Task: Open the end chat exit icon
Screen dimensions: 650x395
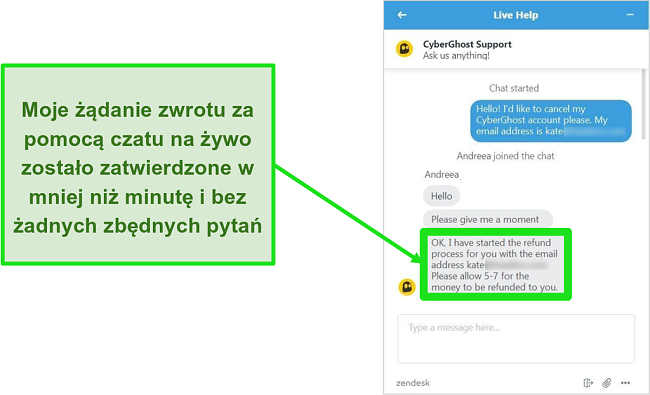Action: pos(588,383)
